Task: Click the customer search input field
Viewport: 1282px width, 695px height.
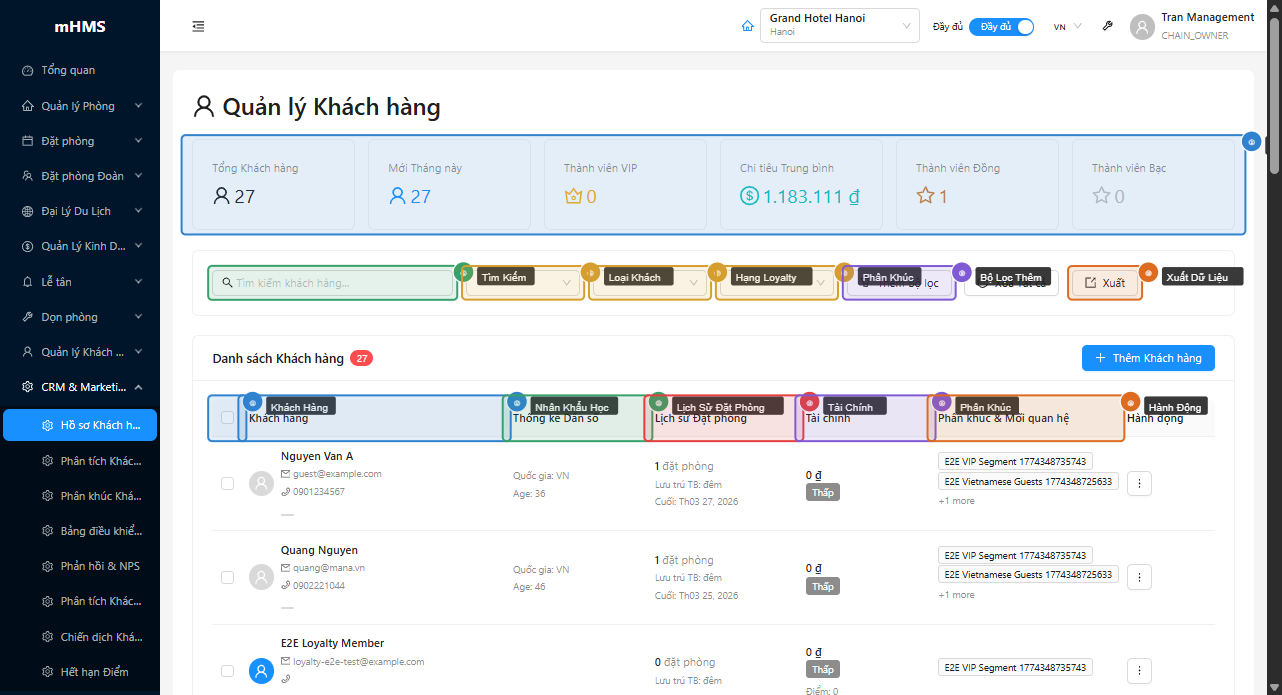Action: point(332,283)
